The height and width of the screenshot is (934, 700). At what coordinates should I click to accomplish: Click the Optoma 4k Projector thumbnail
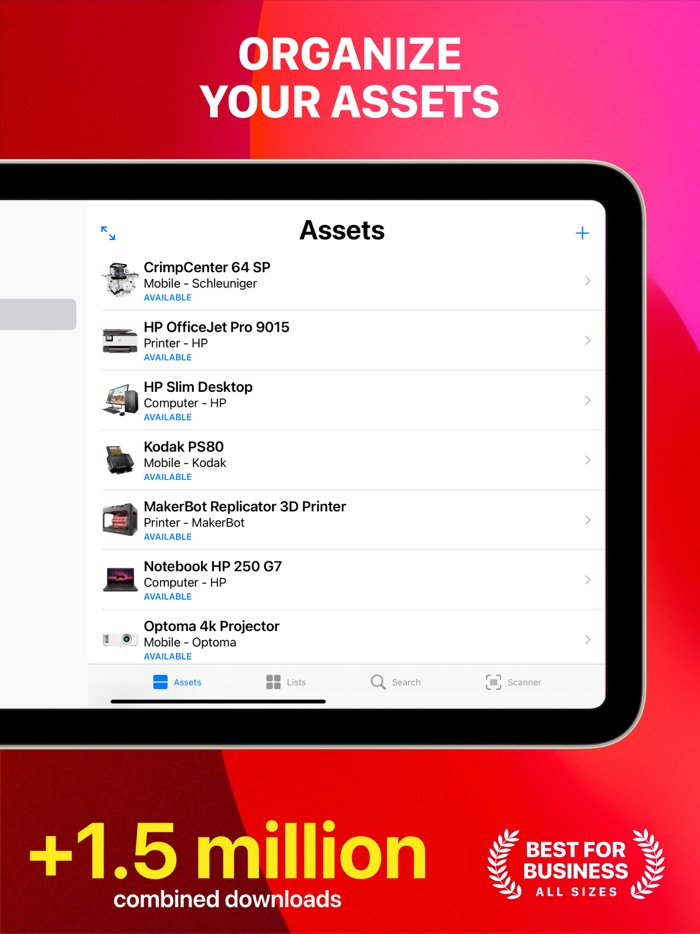[120, 639]
